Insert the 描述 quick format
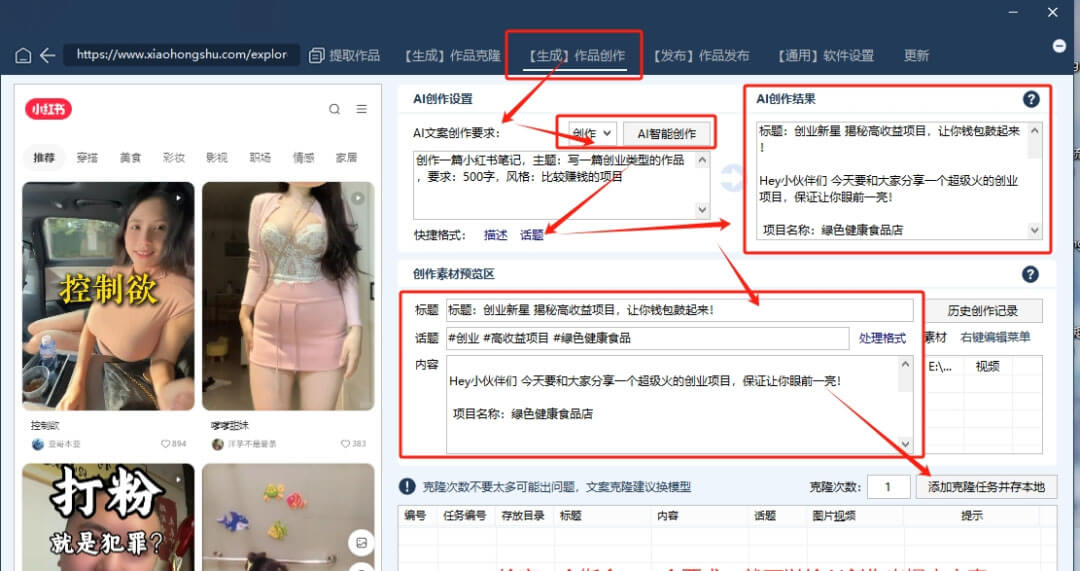 [x=495, y=236]
